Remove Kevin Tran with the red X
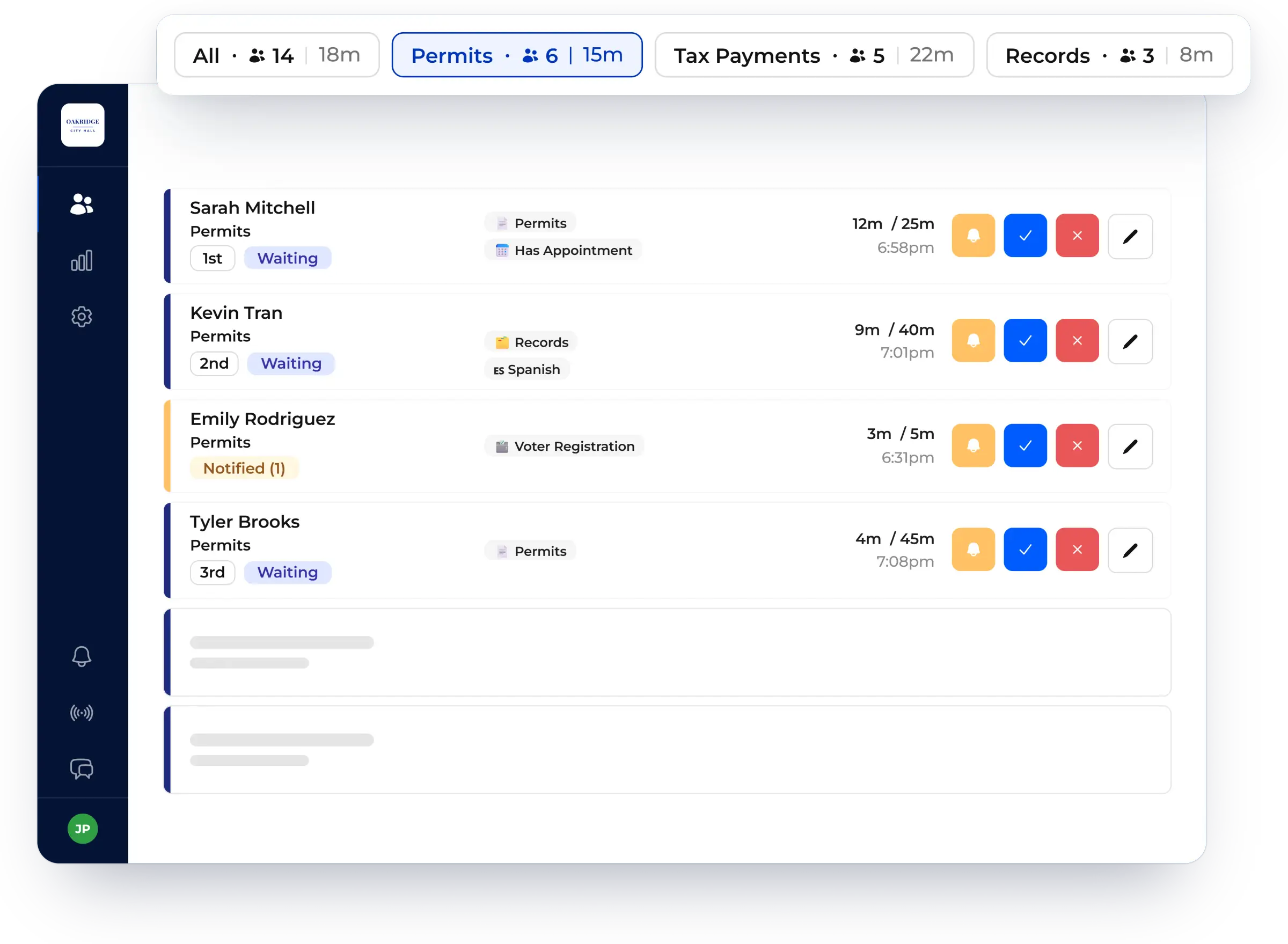 [1077, 341]
